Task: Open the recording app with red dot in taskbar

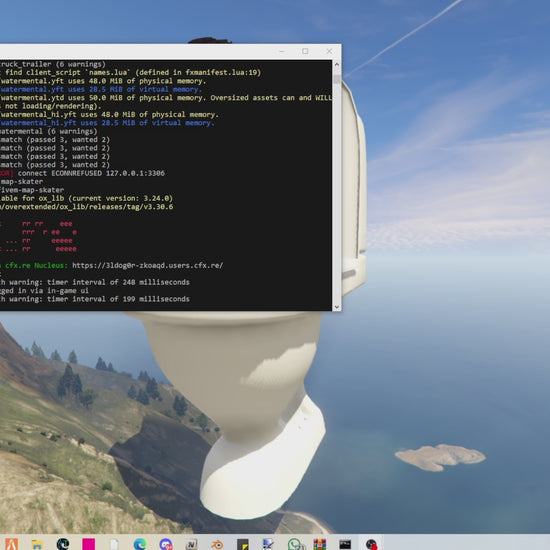Action: point(371,544)
